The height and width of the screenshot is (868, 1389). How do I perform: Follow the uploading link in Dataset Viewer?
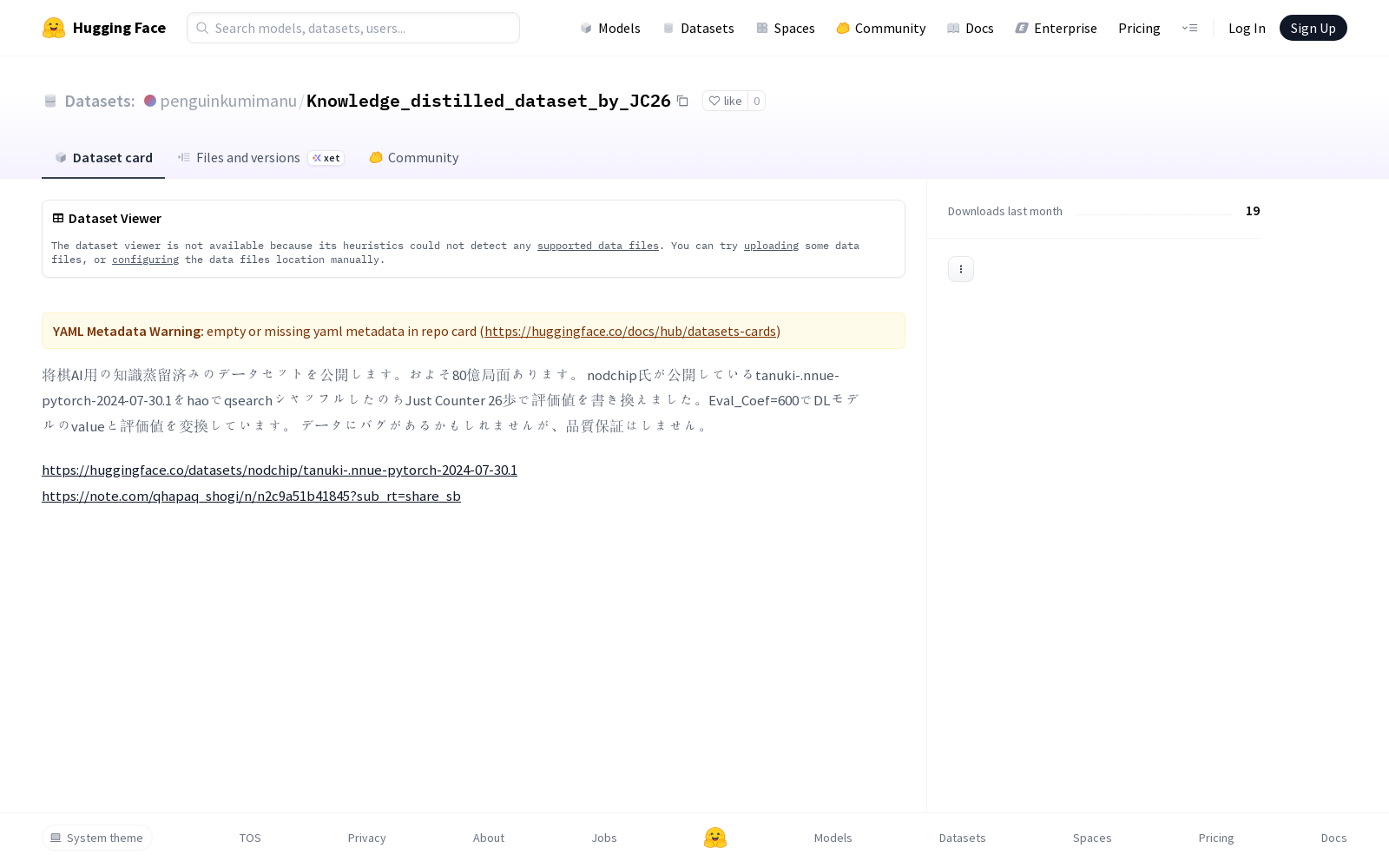click(x=771, y=246)
